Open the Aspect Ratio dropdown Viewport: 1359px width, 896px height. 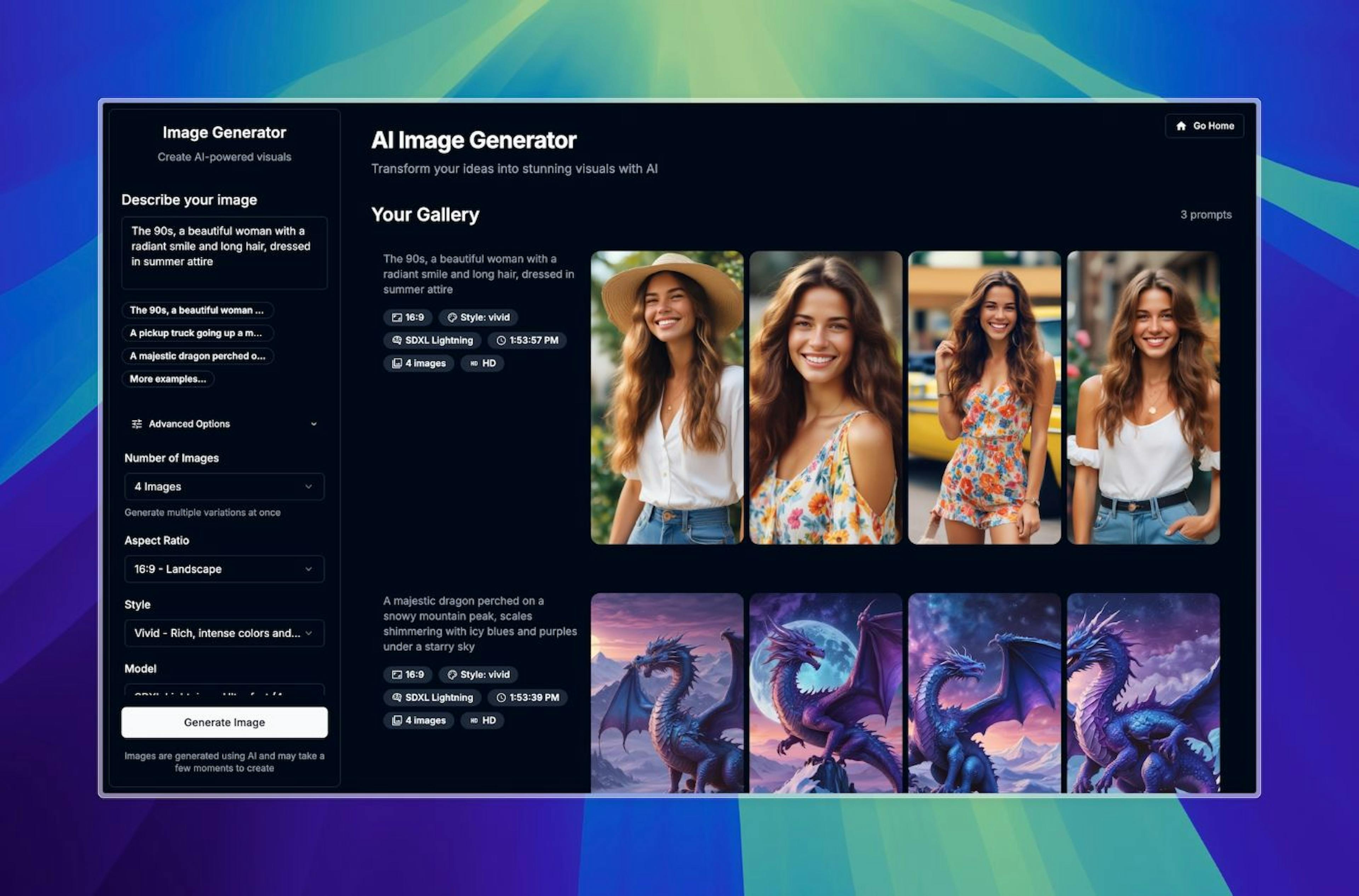[x=224, y=569]
